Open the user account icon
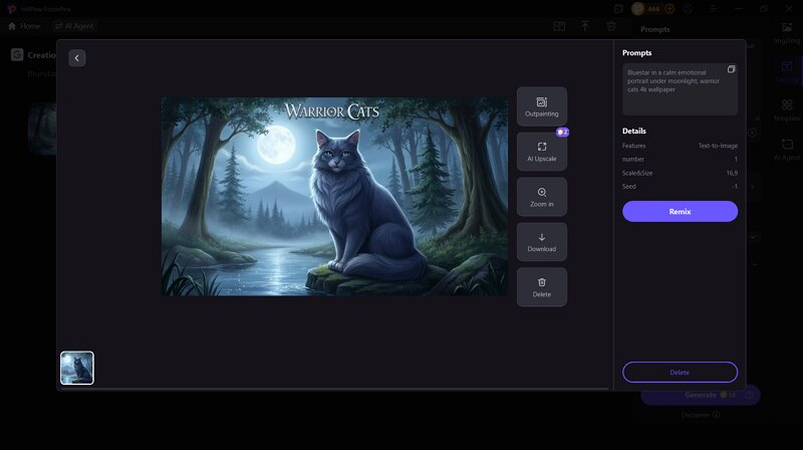This screenshot has width=803, height=450. 688,9
